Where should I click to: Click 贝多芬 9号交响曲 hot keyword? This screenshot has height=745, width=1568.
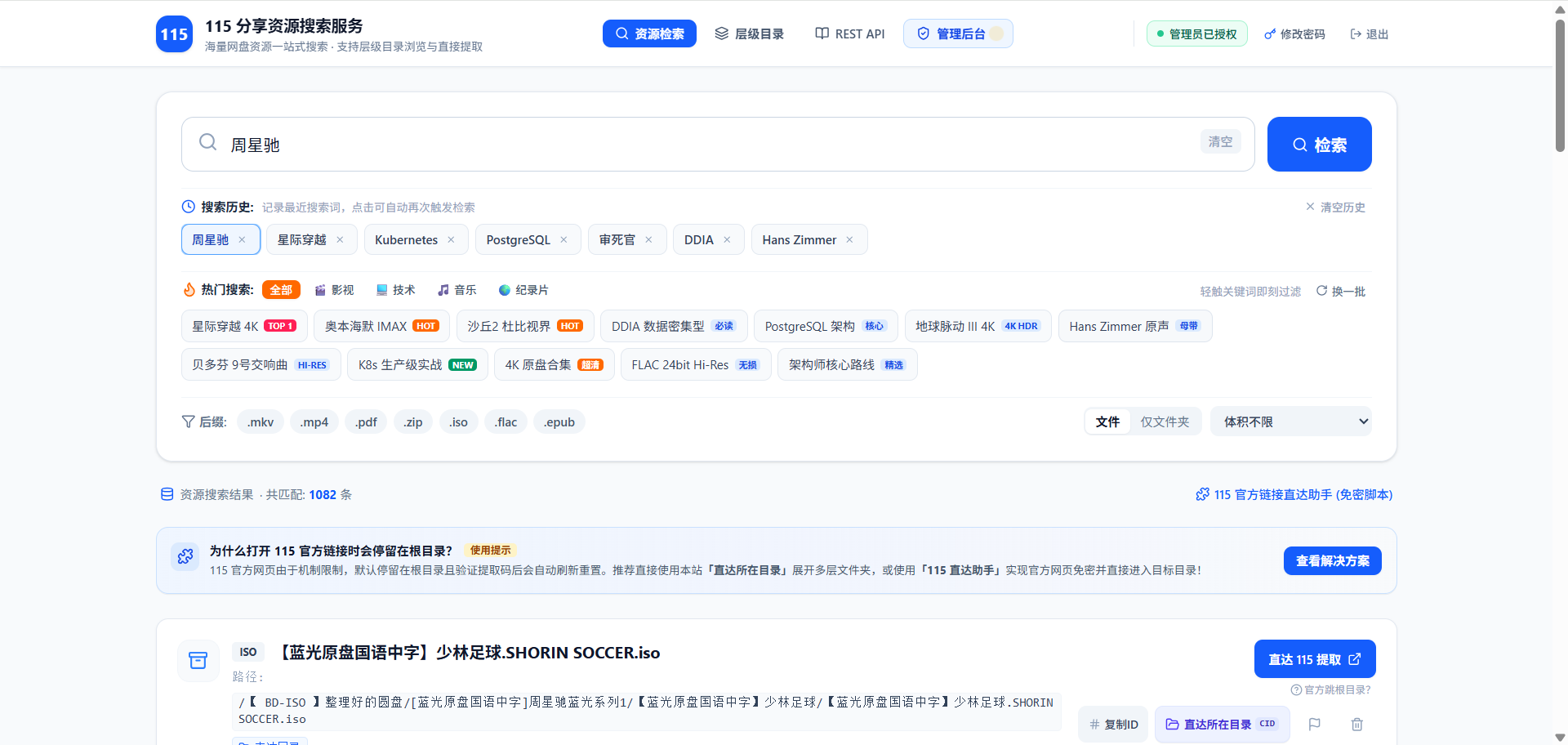click(261, 364)
